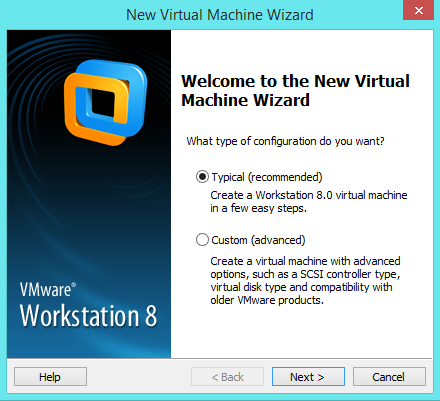The height and width of the screenshot is (401, 440).
Task: Click the 'Create a virtual machine with advanced options' description
Action: coord(305,280)
